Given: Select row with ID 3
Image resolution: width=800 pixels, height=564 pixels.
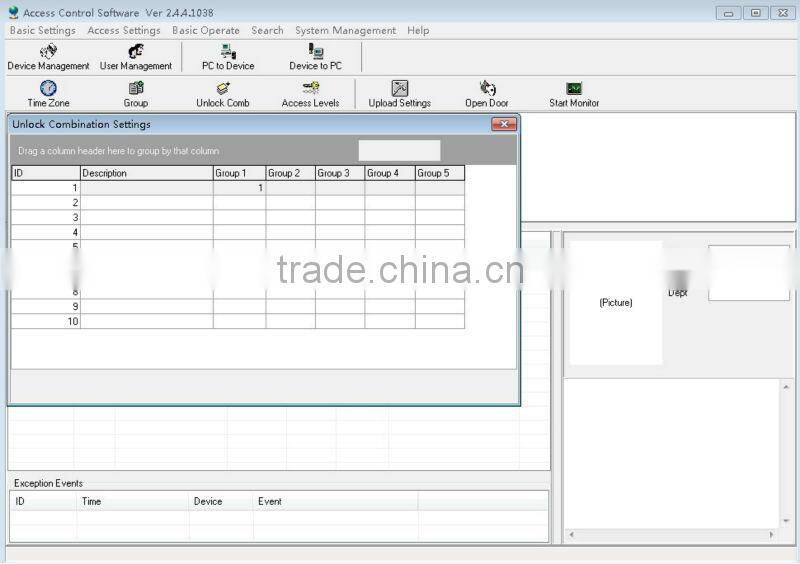Looking at the screenshot, I should tap(238, 217).
